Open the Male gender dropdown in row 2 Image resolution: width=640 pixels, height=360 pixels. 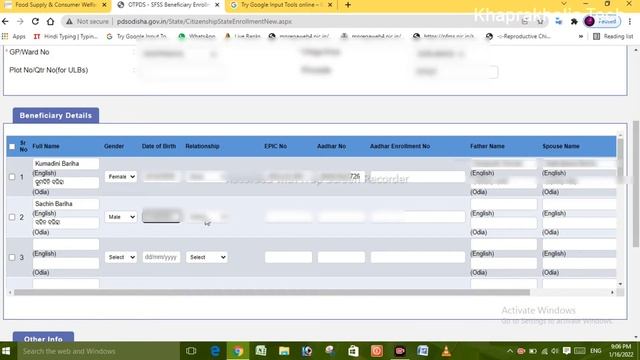coord(121,217)
